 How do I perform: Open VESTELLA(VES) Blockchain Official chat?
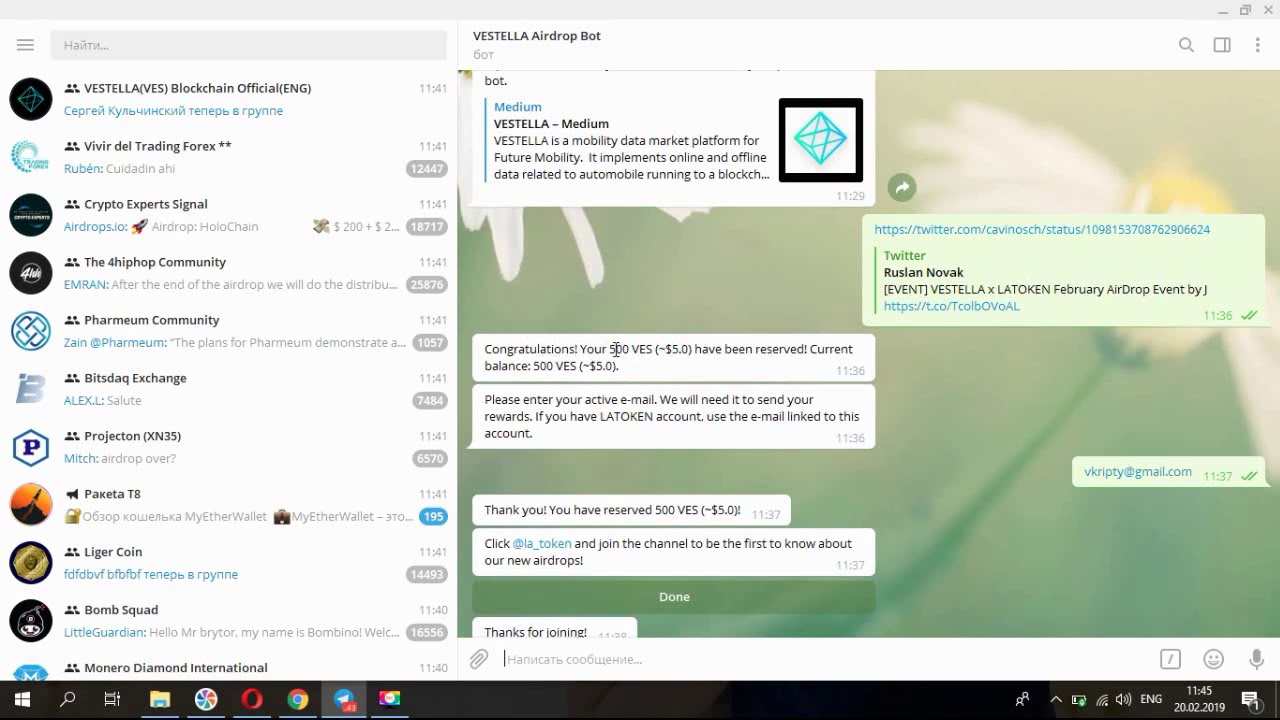[x=229, y=99]
